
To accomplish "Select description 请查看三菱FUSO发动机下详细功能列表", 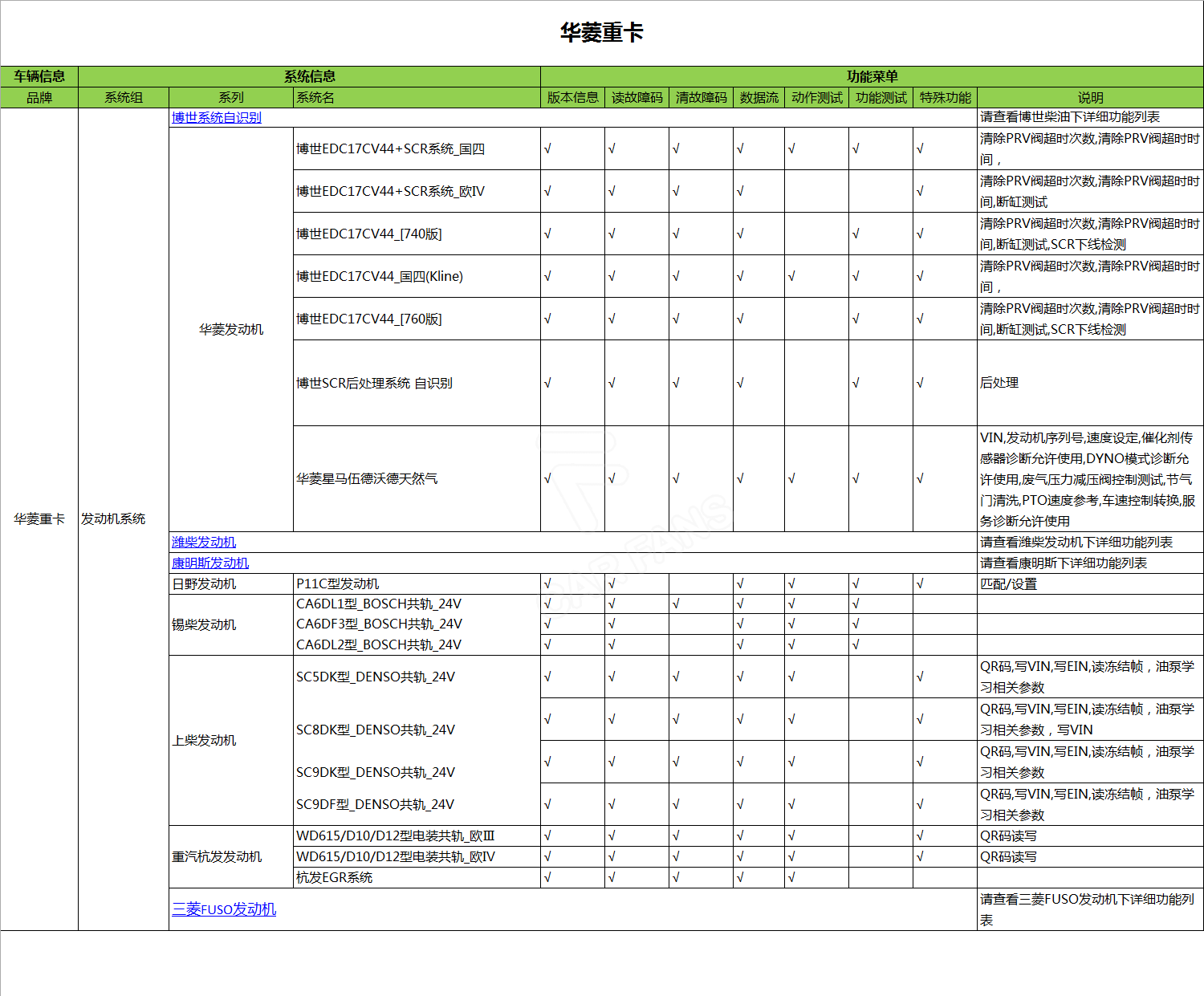I will pos(1090,909).
